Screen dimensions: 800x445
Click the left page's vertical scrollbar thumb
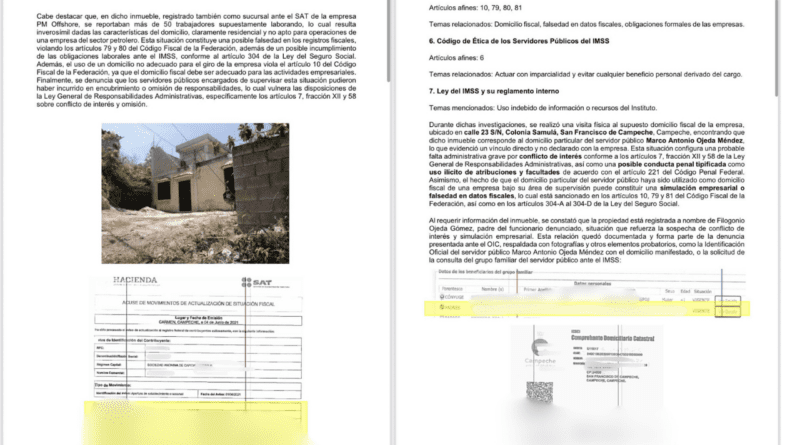[389, 41]
